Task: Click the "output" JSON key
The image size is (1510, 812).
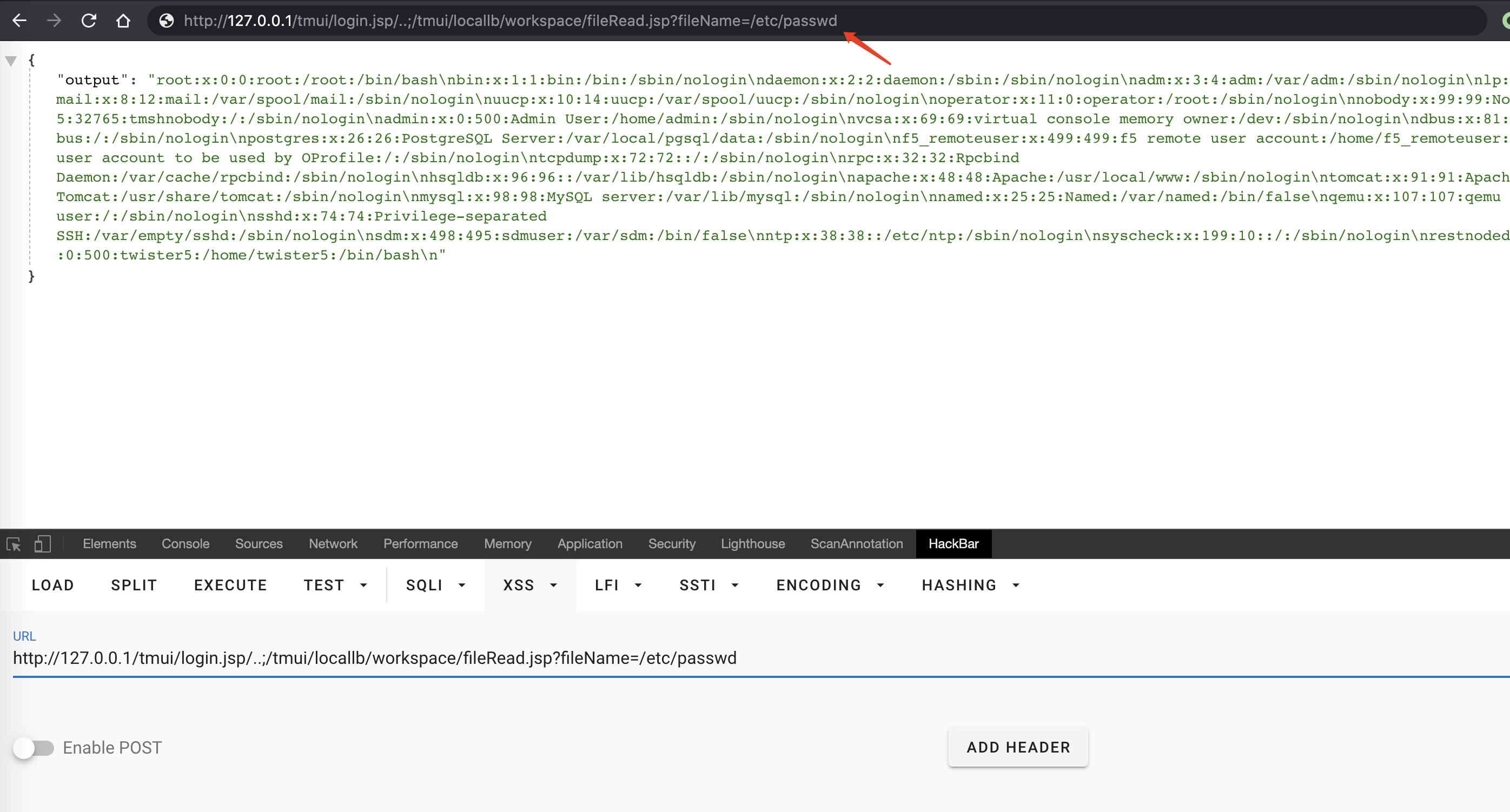Action: tap(92, 79)
